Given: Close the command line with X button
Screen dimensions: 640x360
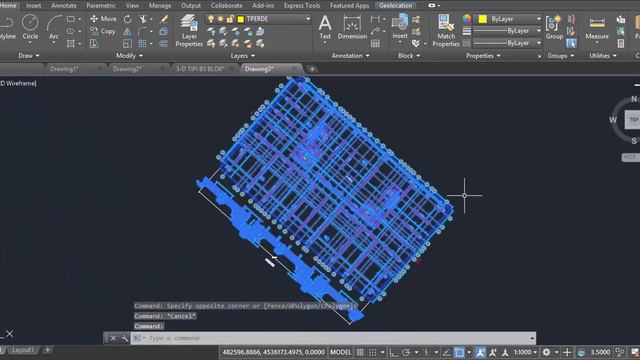Looking at the screenshot, I should 113,338.
